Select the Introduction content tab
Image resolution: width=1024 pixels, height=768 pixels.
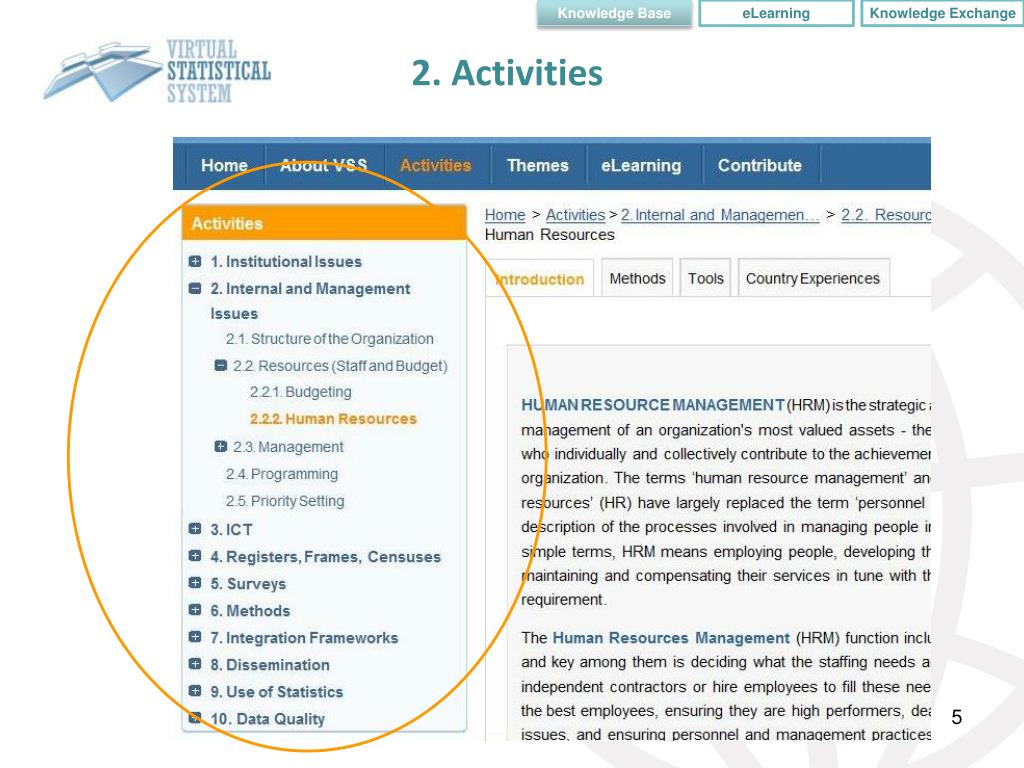[540, 279]
